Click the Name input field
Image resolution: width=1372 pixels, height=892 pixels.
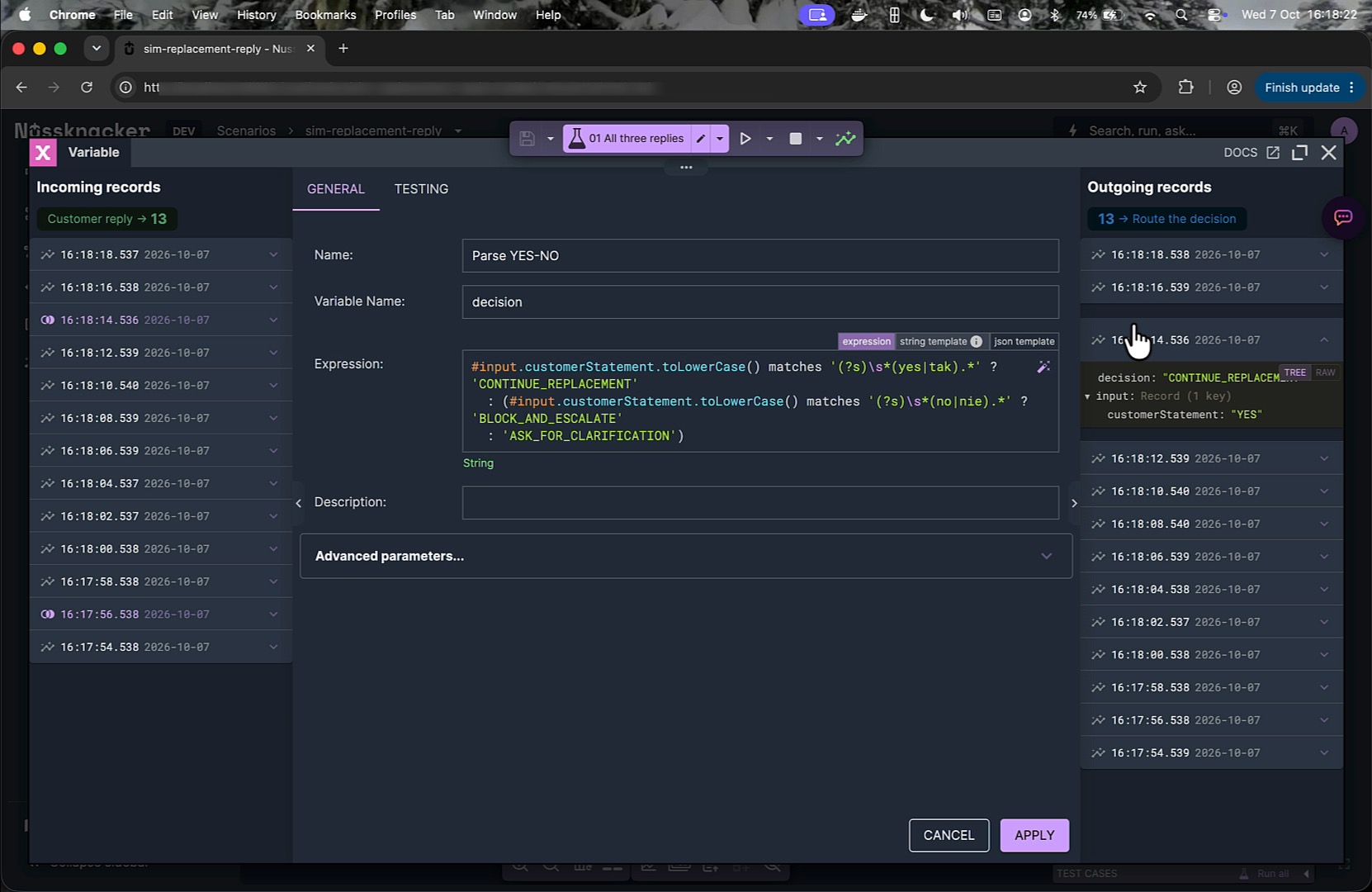click(760, 255)
